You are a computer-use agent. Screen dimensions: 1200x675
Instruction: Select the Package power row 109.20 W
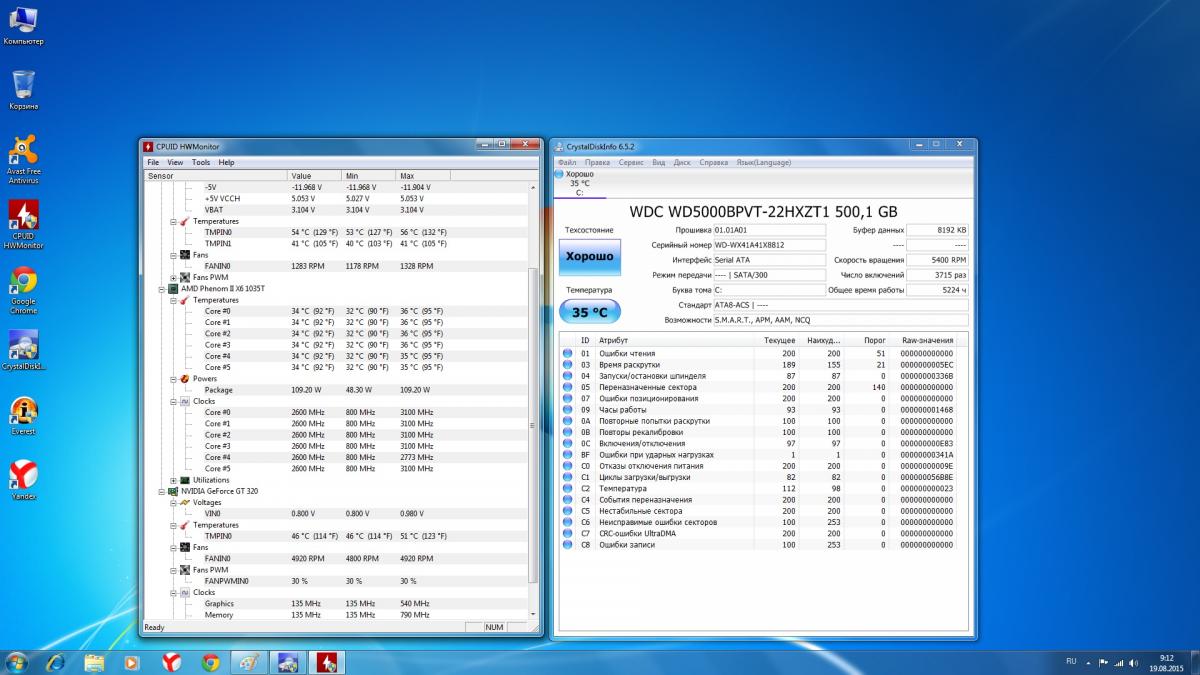[335, 390]
